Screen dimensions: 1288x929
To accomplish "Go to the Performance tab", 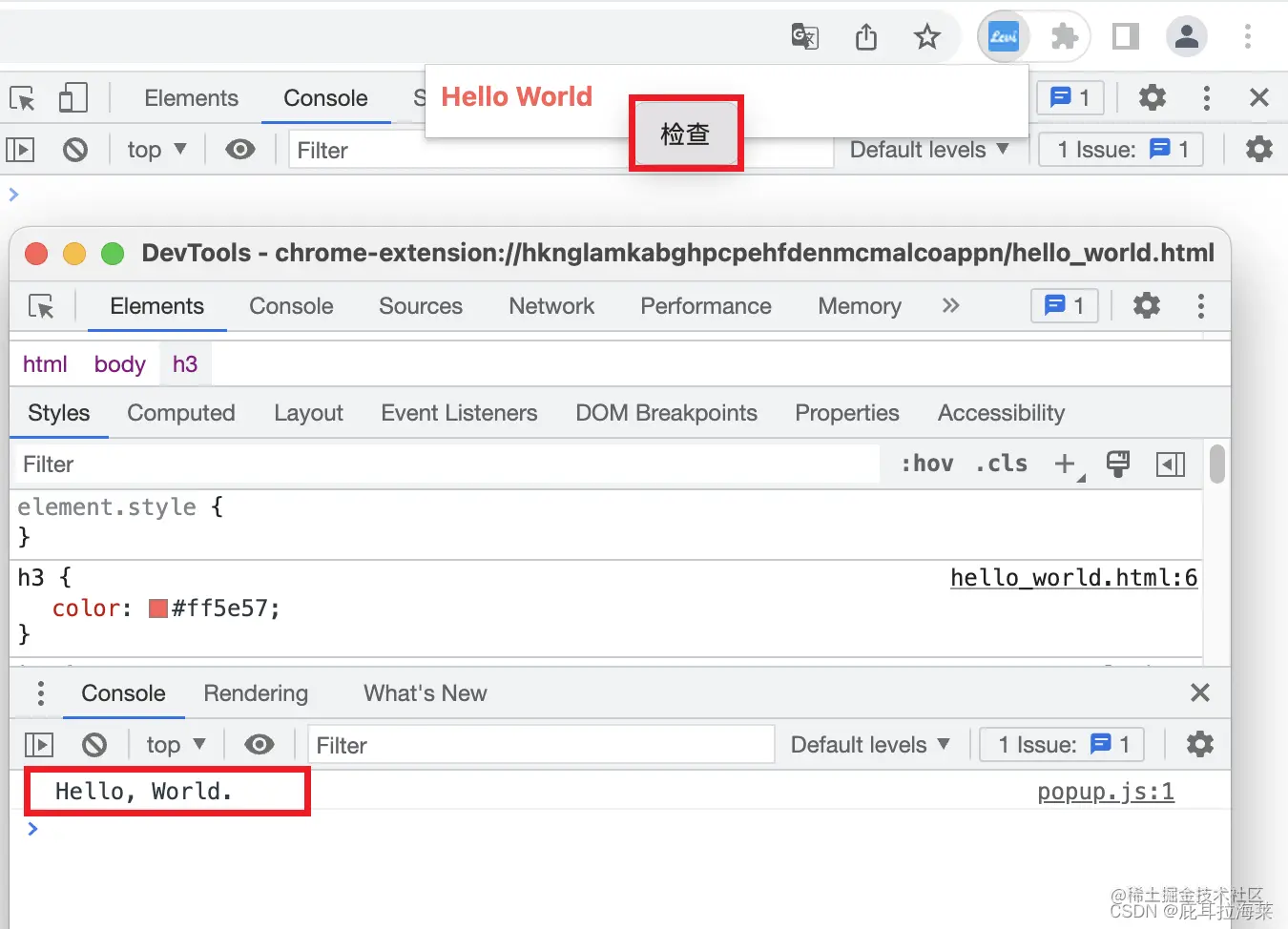I will click(x=706, y=306).
